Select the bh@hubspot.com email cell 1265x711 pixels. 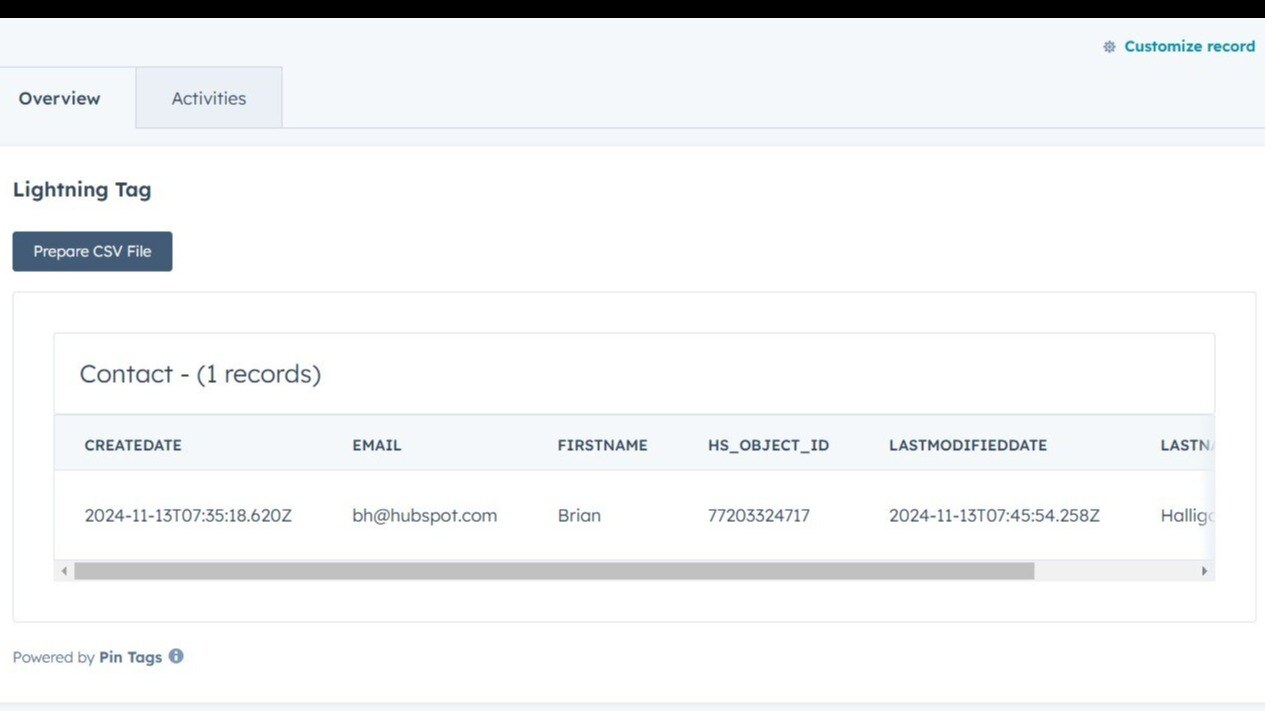424,516
